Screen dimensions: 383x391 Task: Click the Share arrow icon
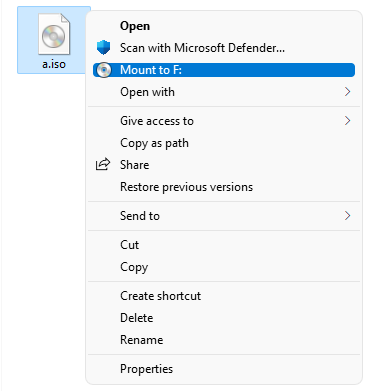[103, 164]
